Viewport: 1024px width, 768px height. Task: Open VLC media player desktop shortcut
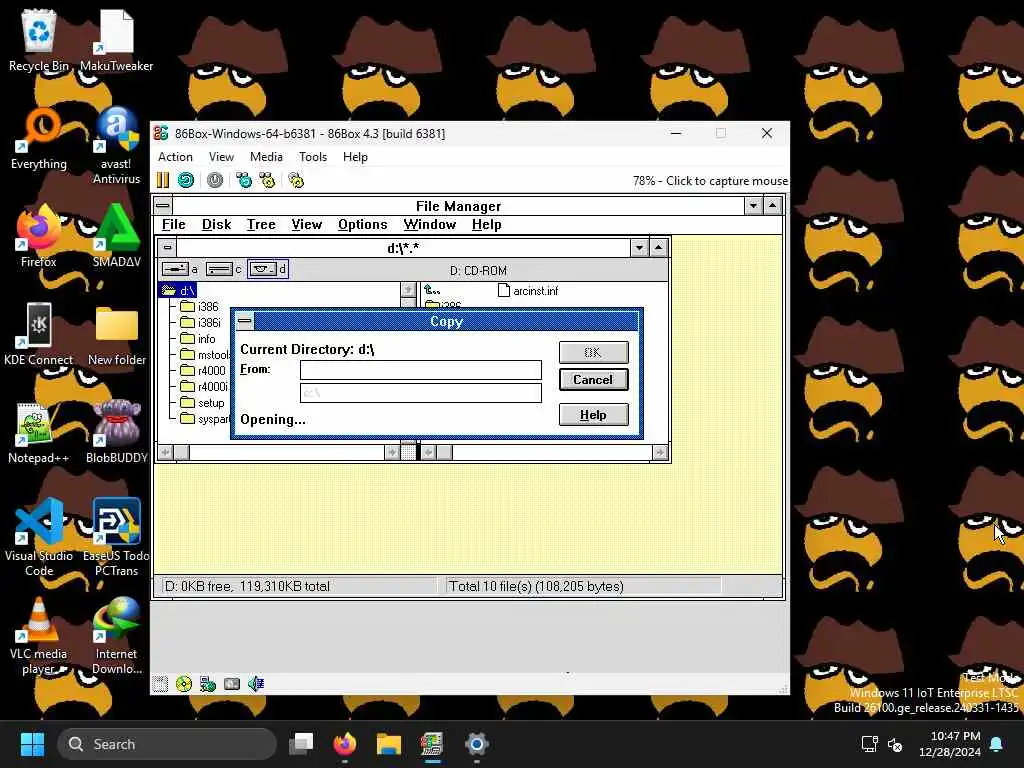pos(39,635)
